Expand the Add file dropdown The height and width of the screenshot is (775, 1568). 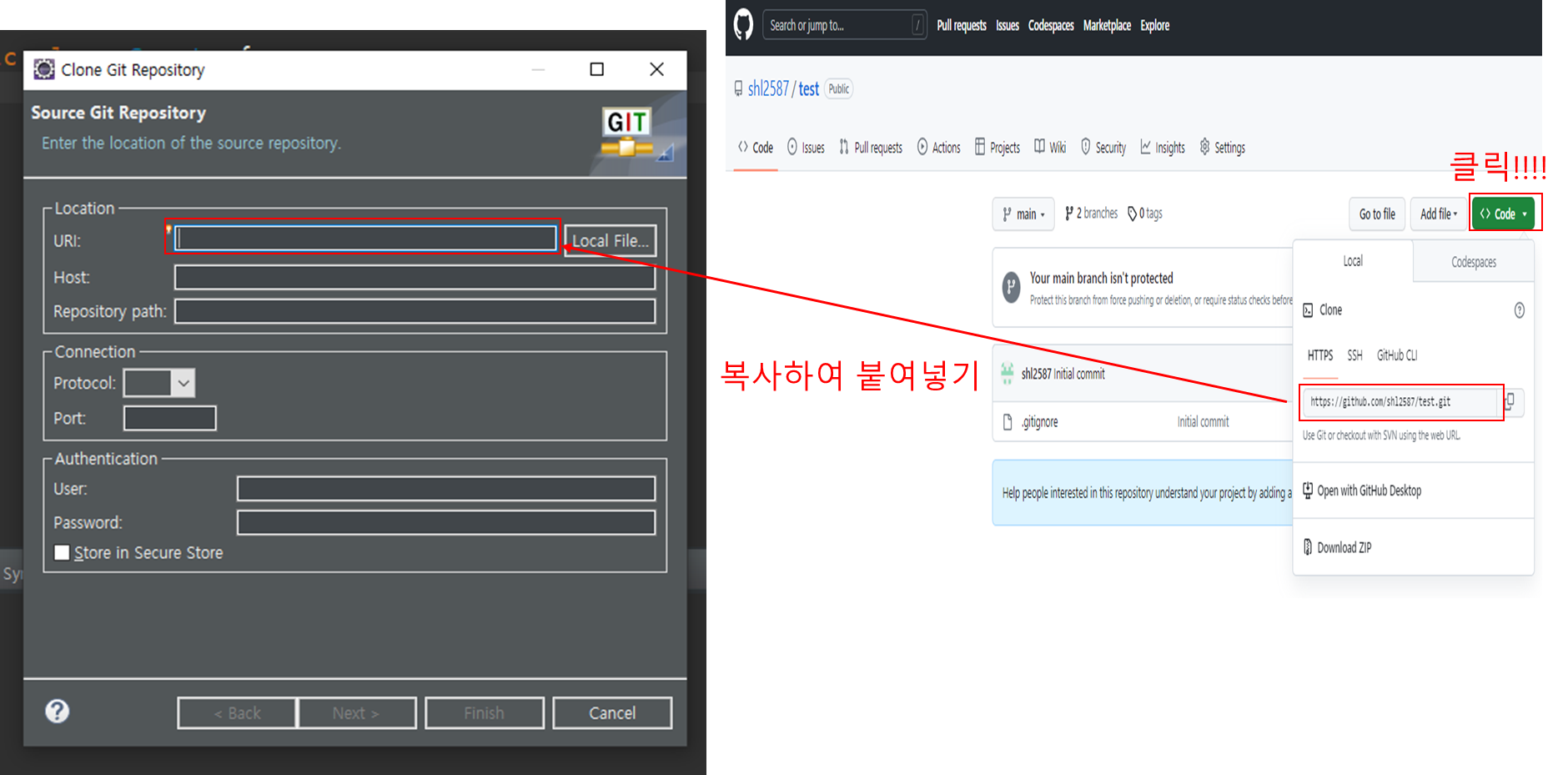point(1439,214)
